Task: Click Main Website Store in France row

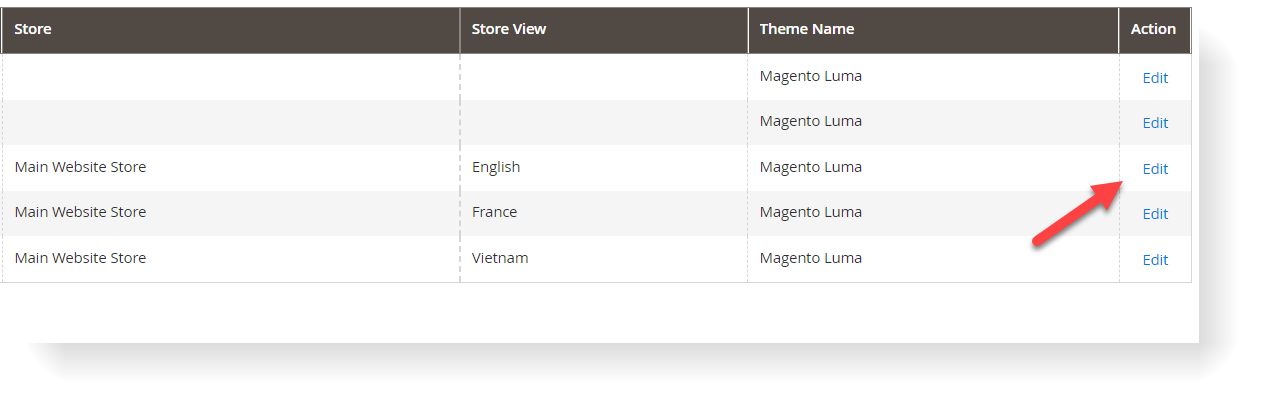Action: [x=80, y=212]
